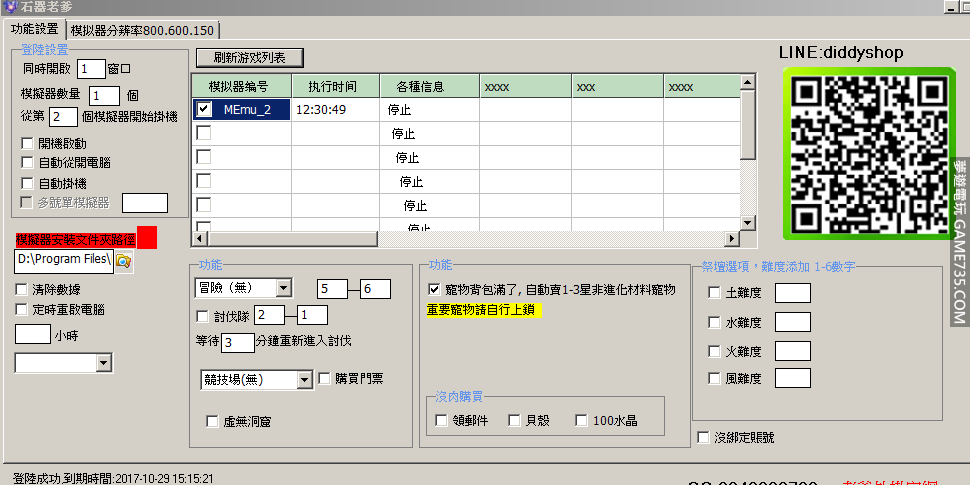Uncheck the MEmu_2 emulator row checkbox
970x485 pixels.
[204, 109]
